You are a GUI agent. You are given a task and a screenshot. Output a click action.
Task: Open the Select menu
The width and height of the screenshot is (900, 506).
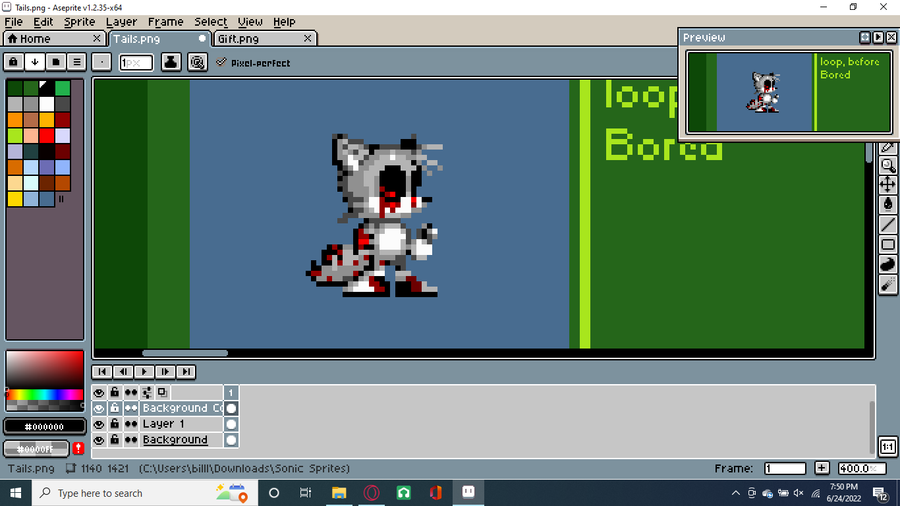click(x=210, y=22)
